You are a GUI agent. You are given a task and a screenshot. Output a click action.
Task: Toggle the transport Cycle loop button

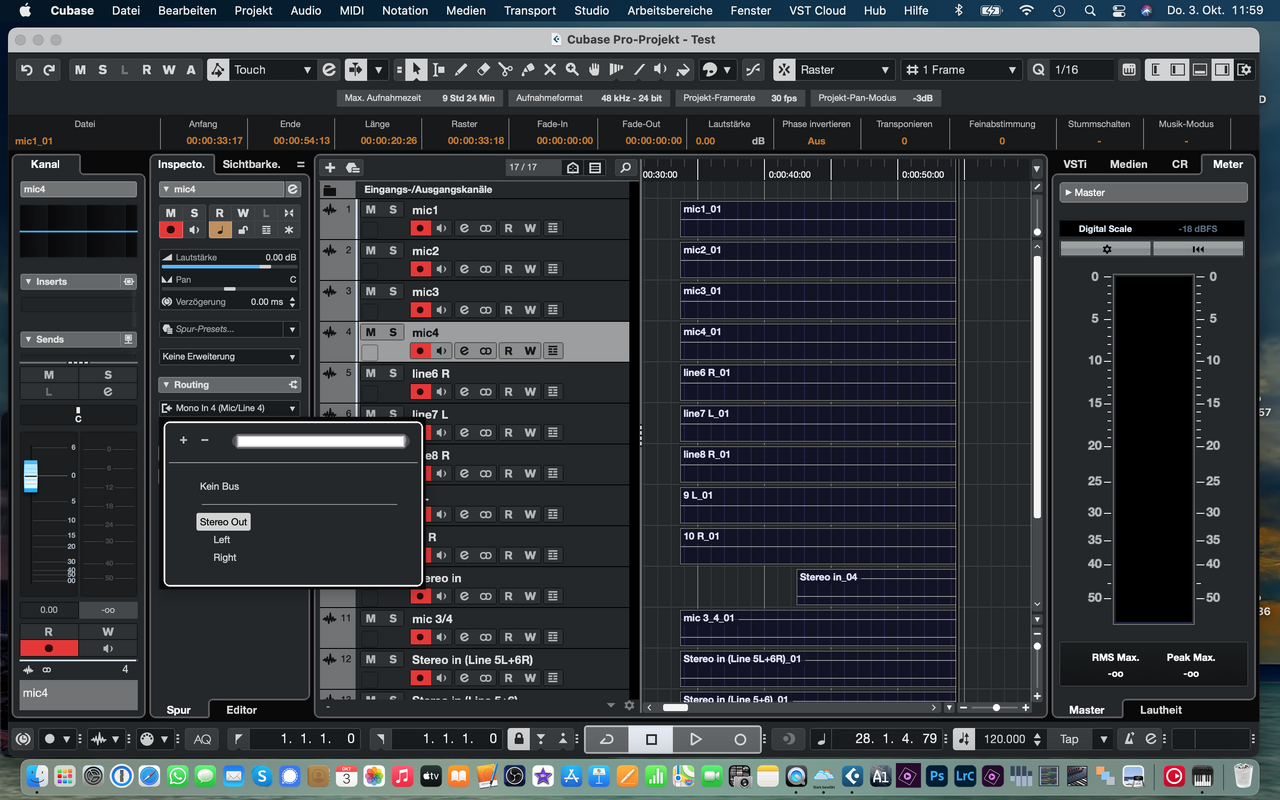pos(607,739)
